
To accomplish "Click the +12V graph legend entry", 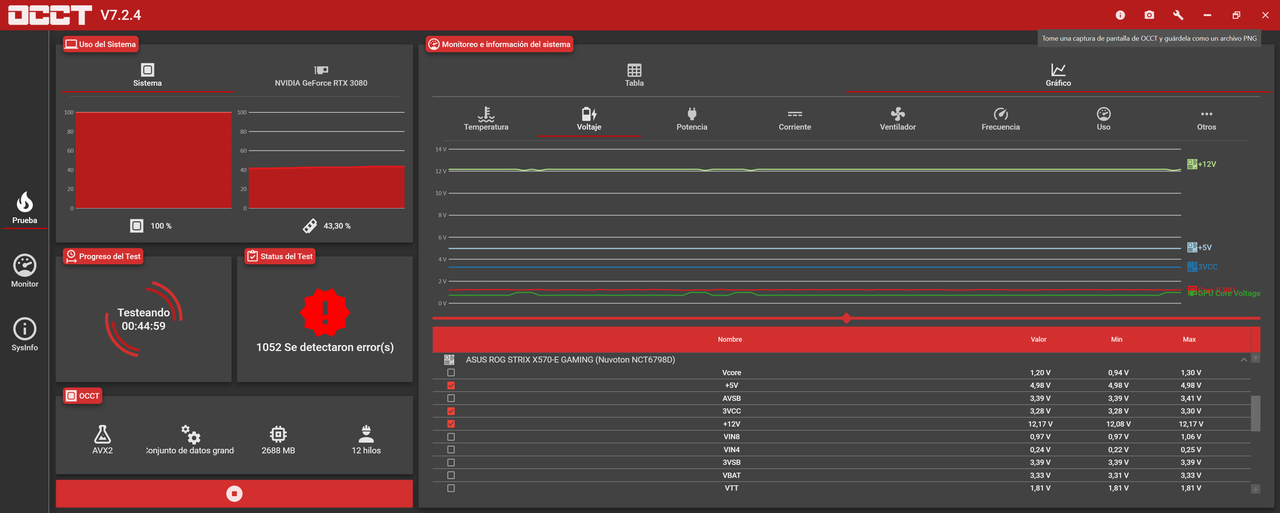I will pyautogui.click(x=1201, y=164).
